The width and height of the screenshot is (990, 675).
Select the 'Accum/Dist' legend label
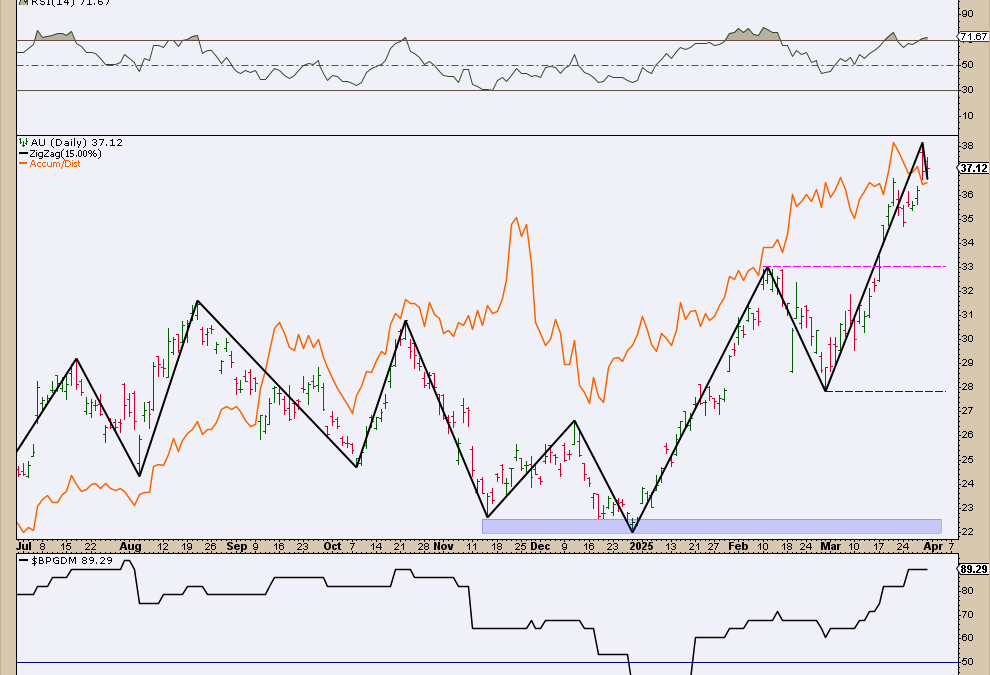55,164
